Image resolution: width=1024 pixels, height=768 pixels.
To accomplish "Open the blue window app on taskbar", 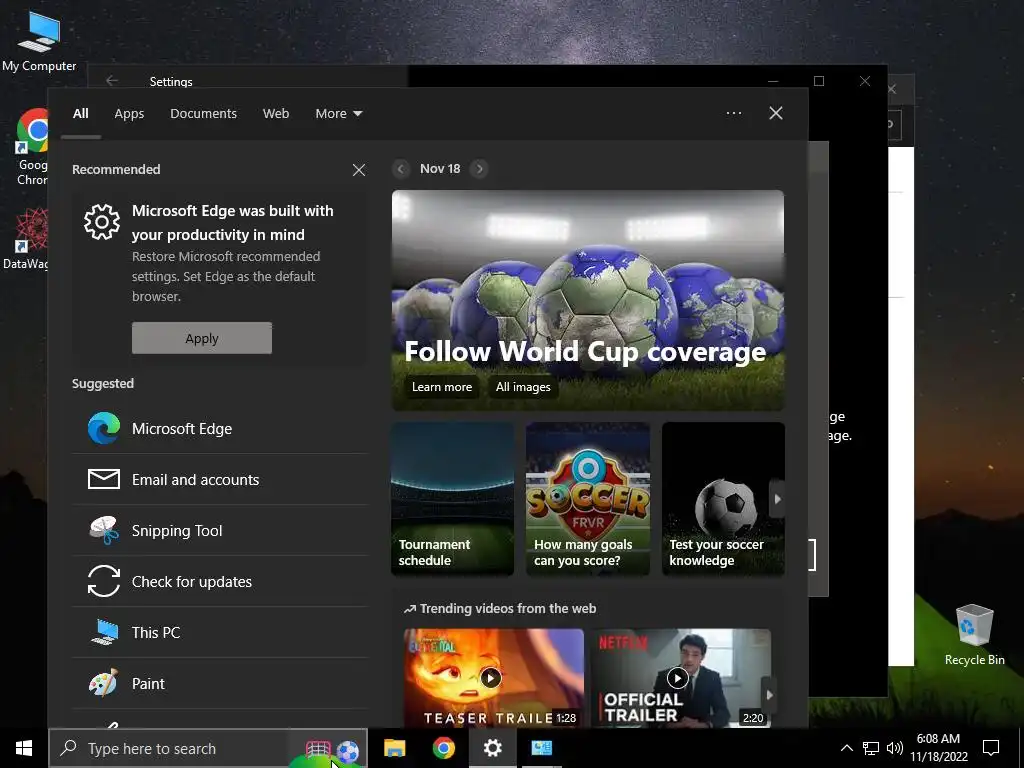I will (541, 748).
